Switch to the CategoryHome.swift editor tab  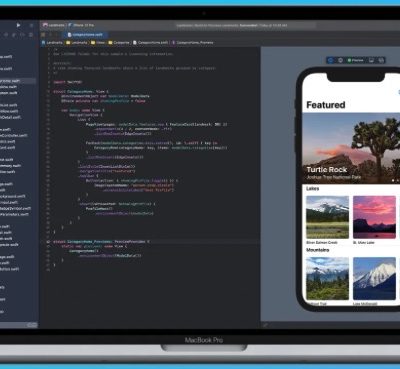point(85,35)
